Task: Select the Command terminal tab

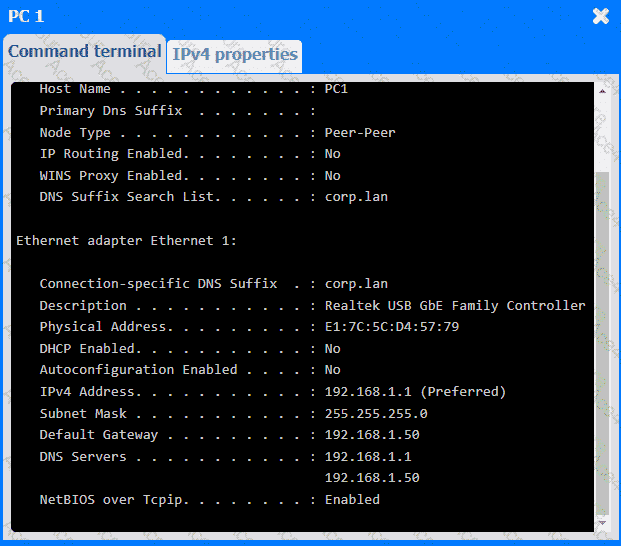Action: (x=84, y=51)
